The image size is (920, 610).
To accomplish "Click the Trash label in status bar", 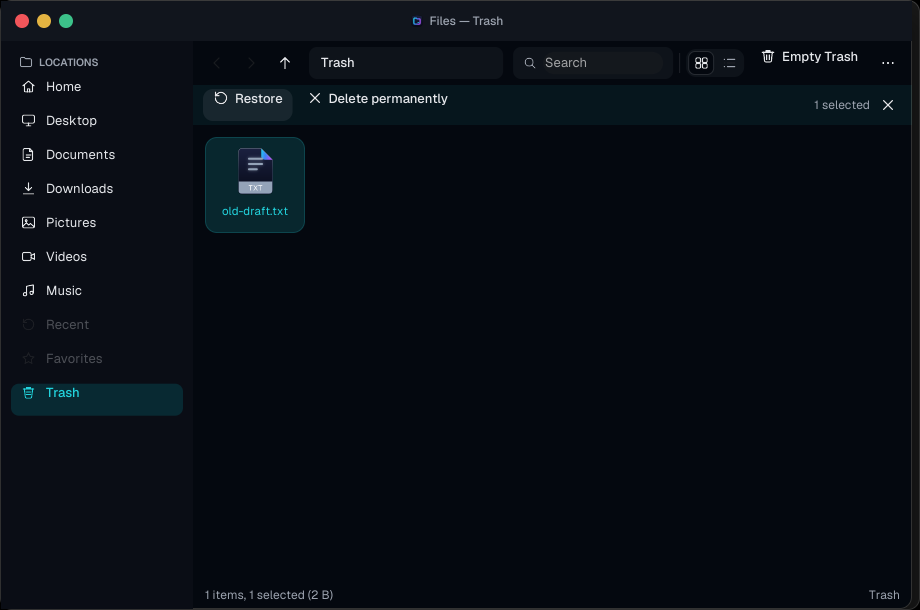I will point(884,595).
